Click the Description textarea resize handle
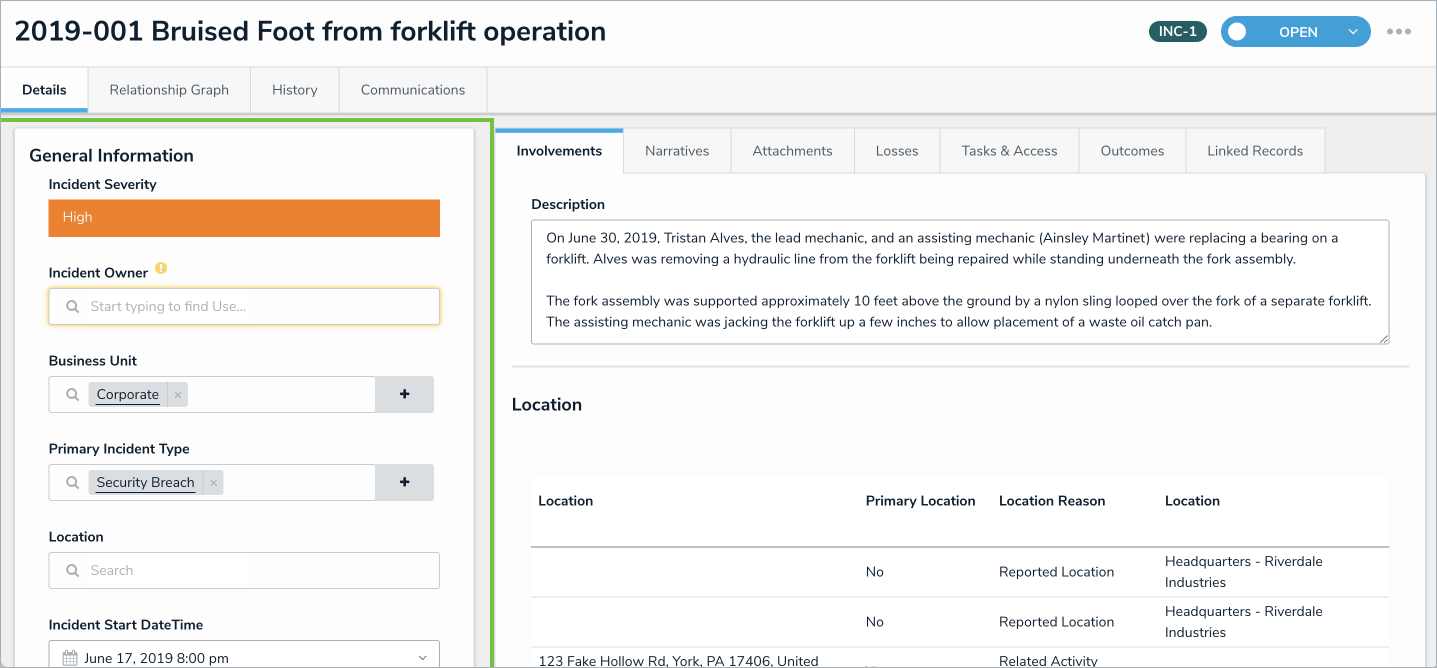This screenshot has height=668, width=1437. point(1384,339)
